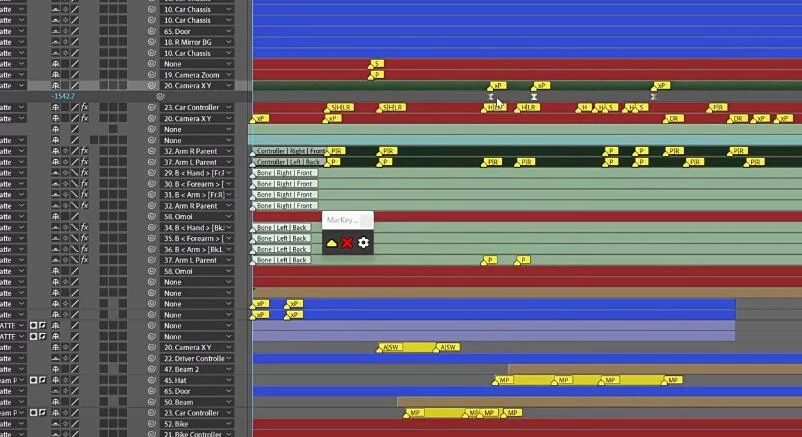Open parent dropdown showing 47. Beam 2
Viewport: 802px width, 437px height.
[197, 369]
